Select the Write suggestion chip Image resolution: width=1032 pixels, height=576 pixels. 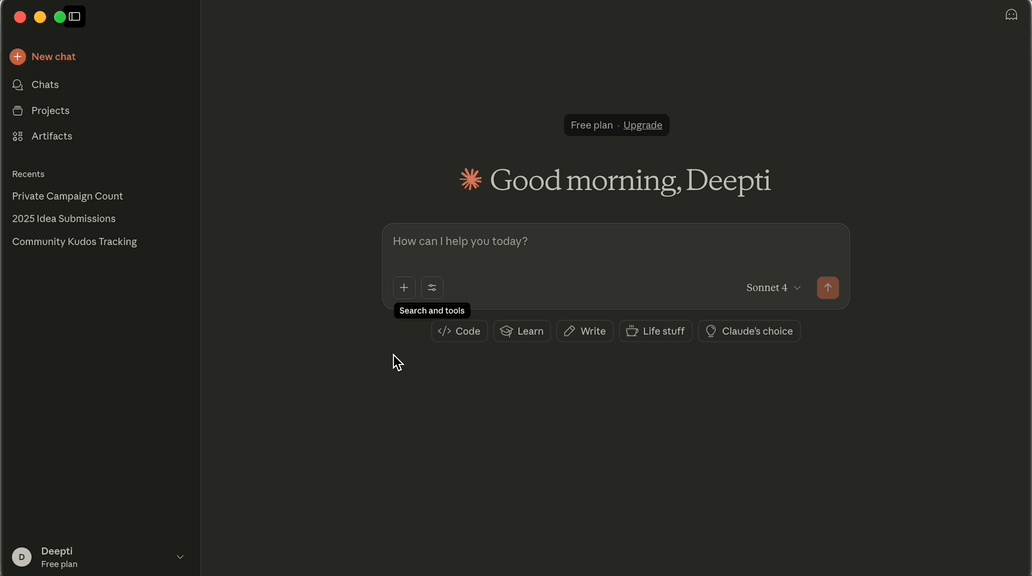[584, 331]
